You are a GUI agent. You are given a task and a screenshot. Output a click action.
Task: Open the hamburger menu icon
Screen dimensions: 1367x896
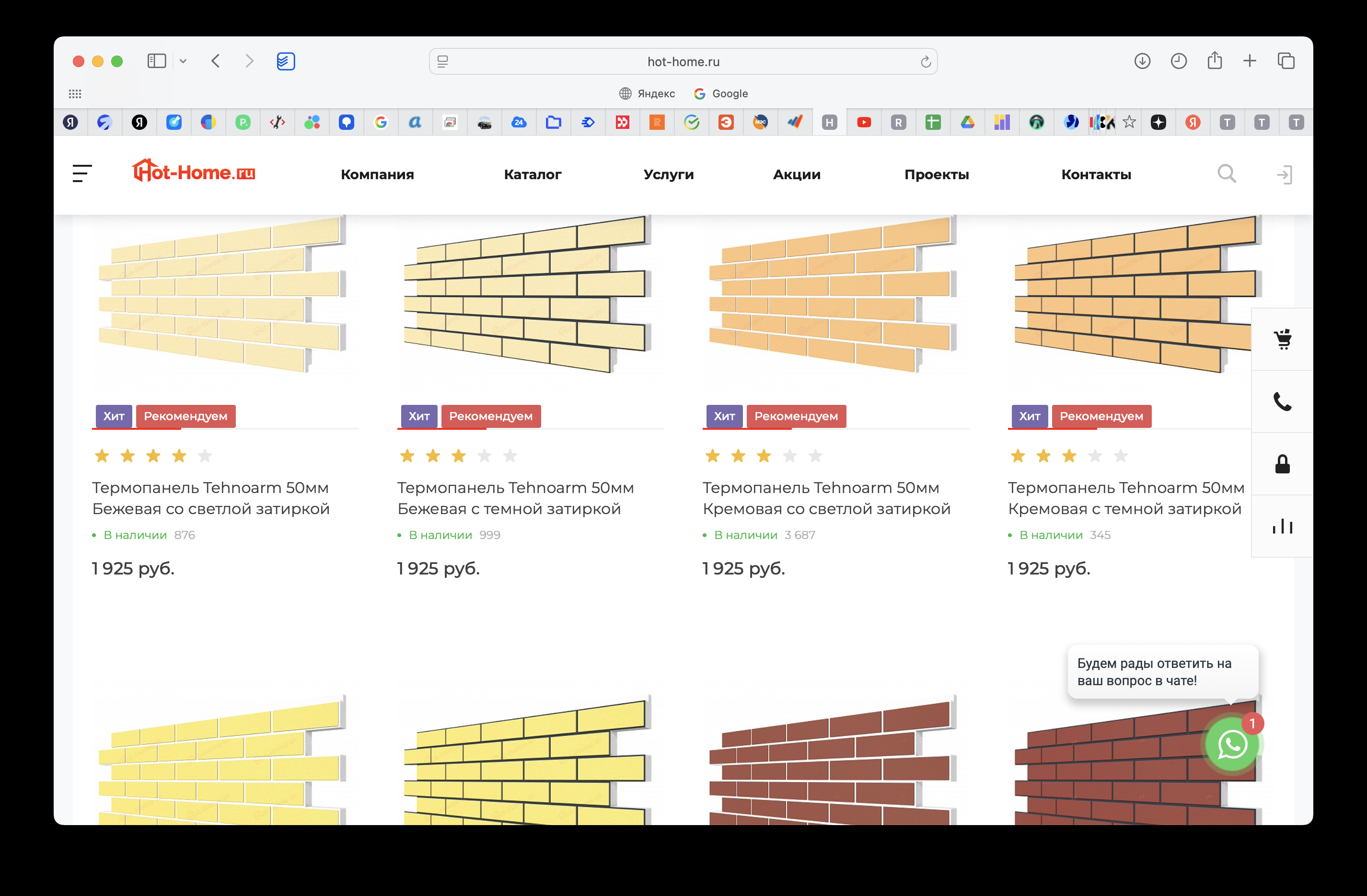click(x=82, y=173)
